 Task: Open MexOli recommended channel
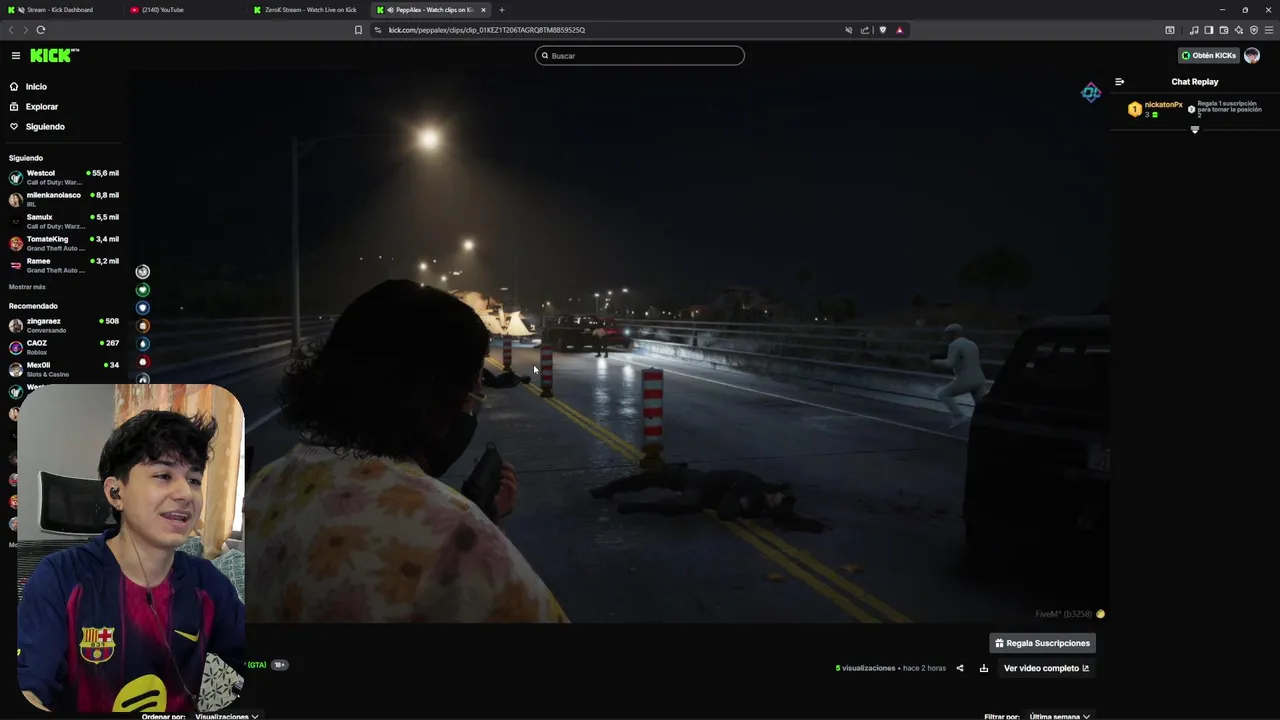[x=64, y=369]
